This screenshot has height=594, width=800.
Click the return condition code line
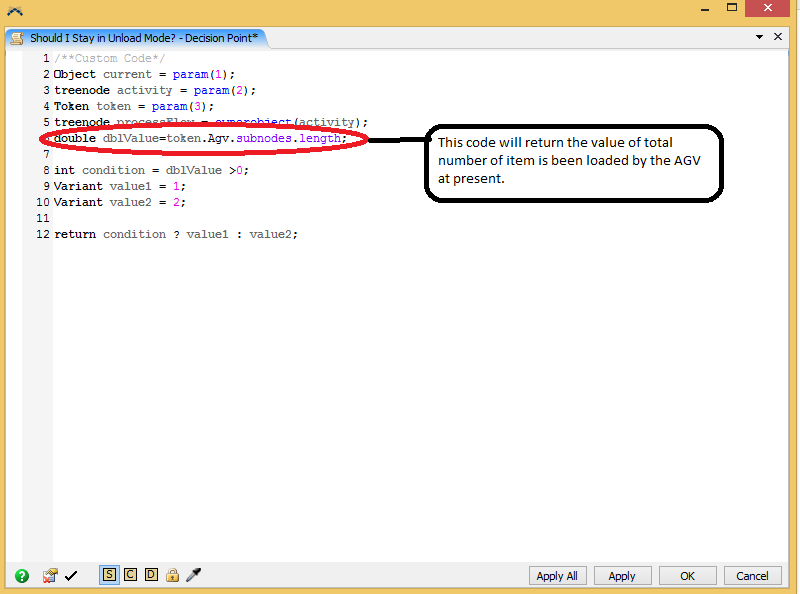pos(176,234)
